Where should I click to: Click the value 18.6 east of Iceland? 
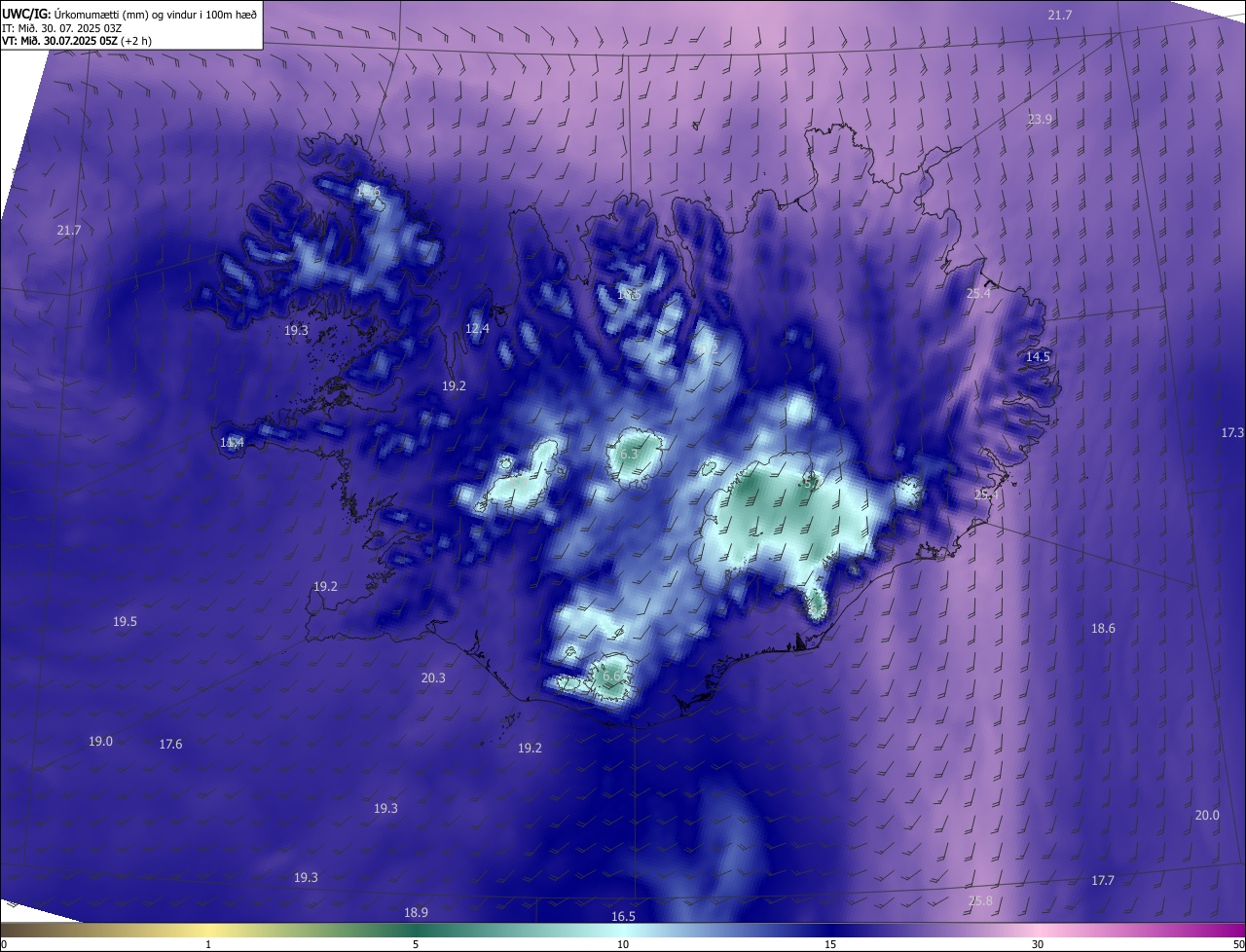[1103, 629]
